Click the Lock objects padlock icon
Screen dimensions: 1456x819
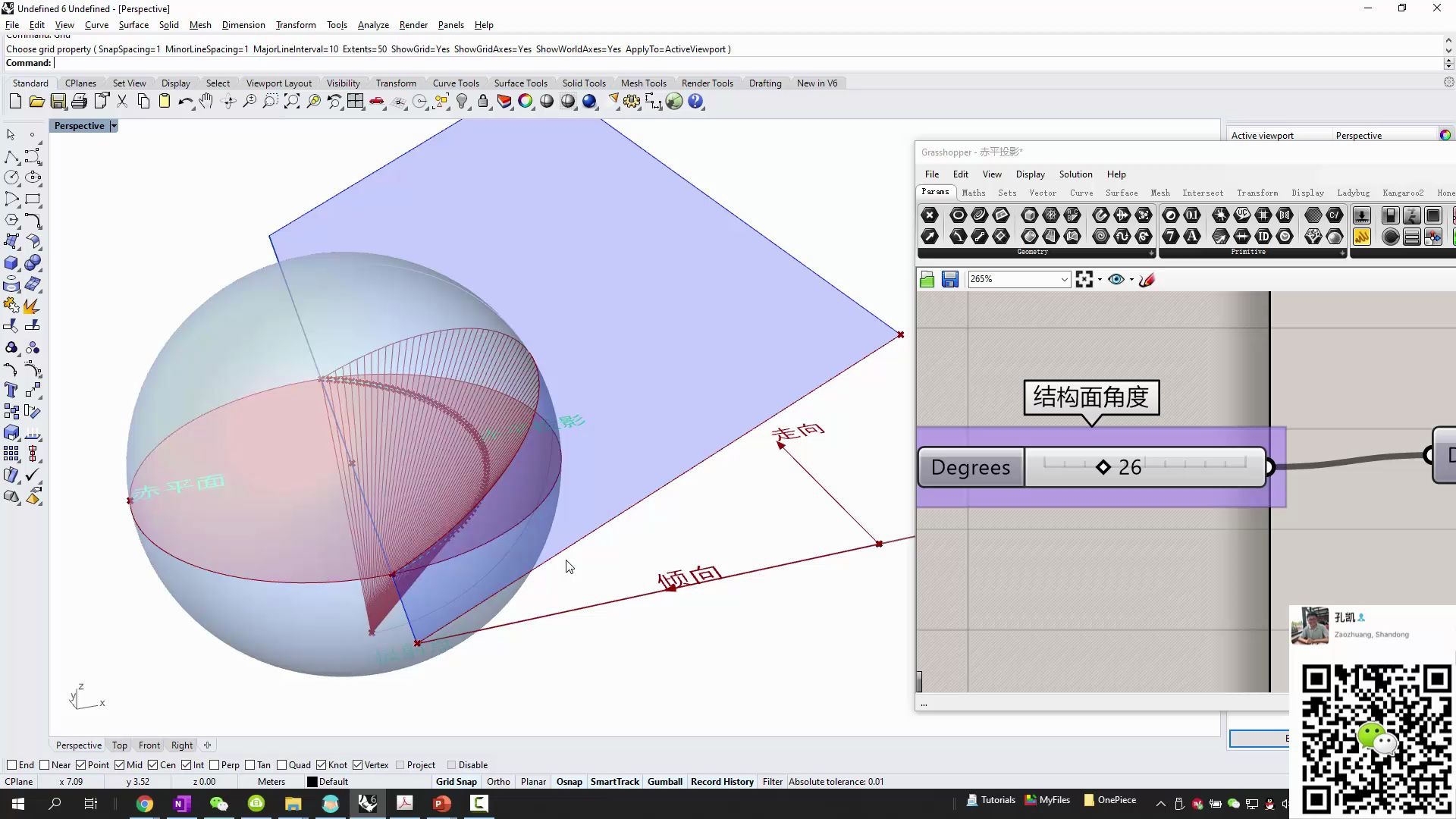point(483,102)
